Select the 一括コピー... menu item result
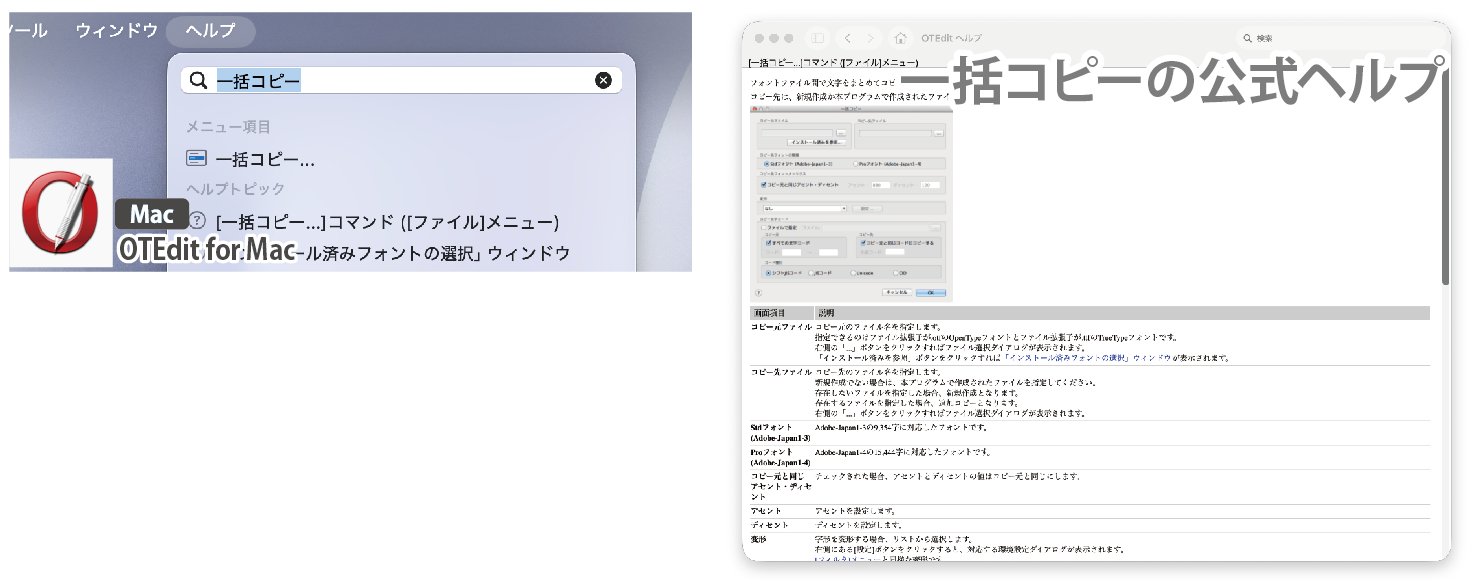 tap(265, 159)
